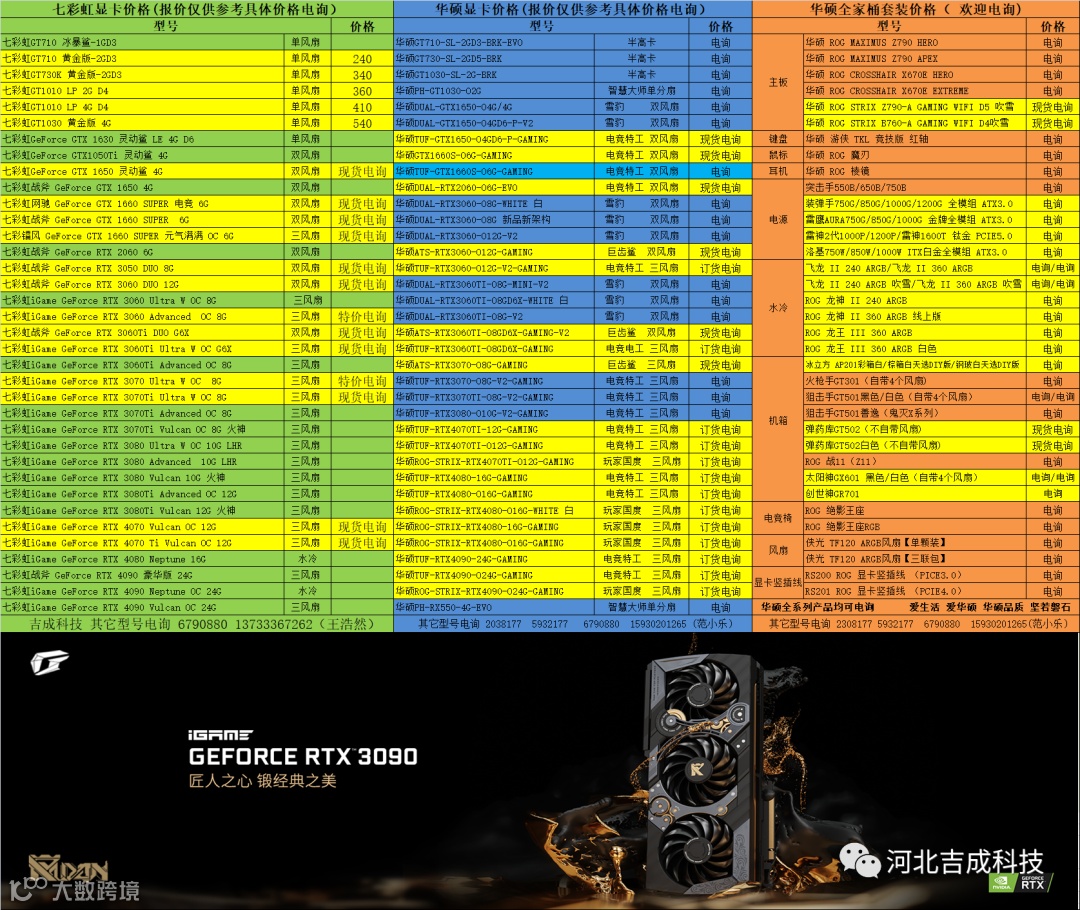1080x910 pixels.
Task: Select the 华硕DUAL-RTX2060-O6G-EVO cell
Action: 494,187
